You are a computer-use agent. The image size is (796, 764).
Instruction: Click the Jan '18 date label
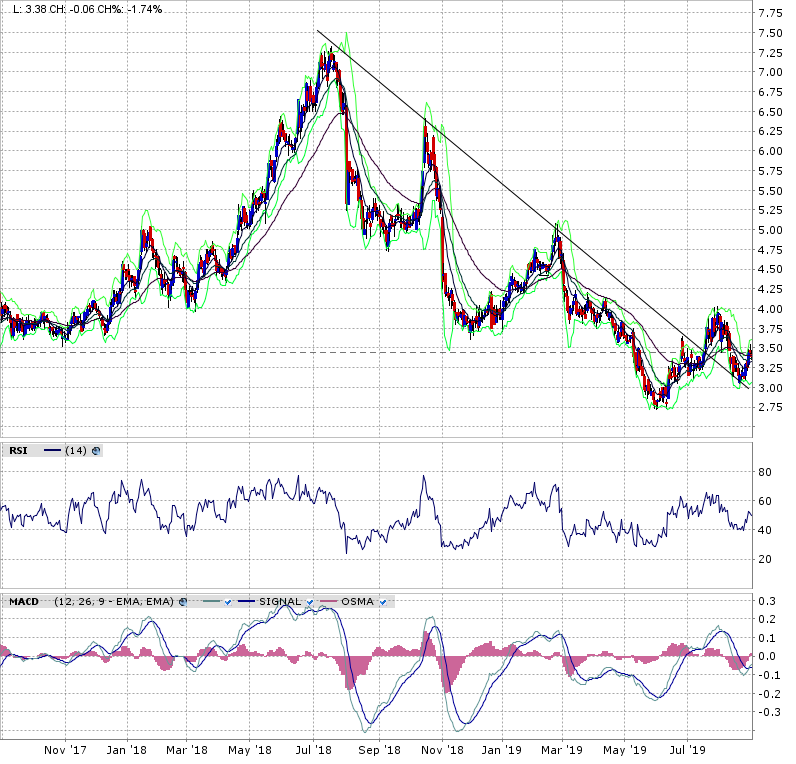(127, 750)
